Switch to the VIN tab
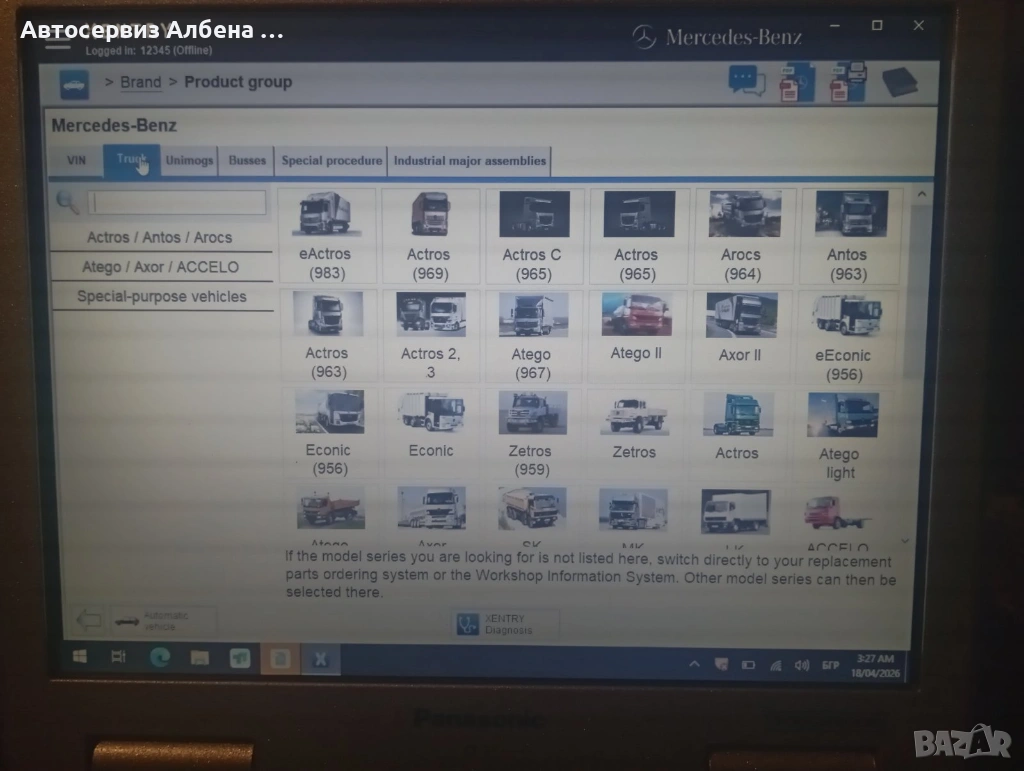The image size is (1024, 771). pyautogui.click(x=77, y=160)
